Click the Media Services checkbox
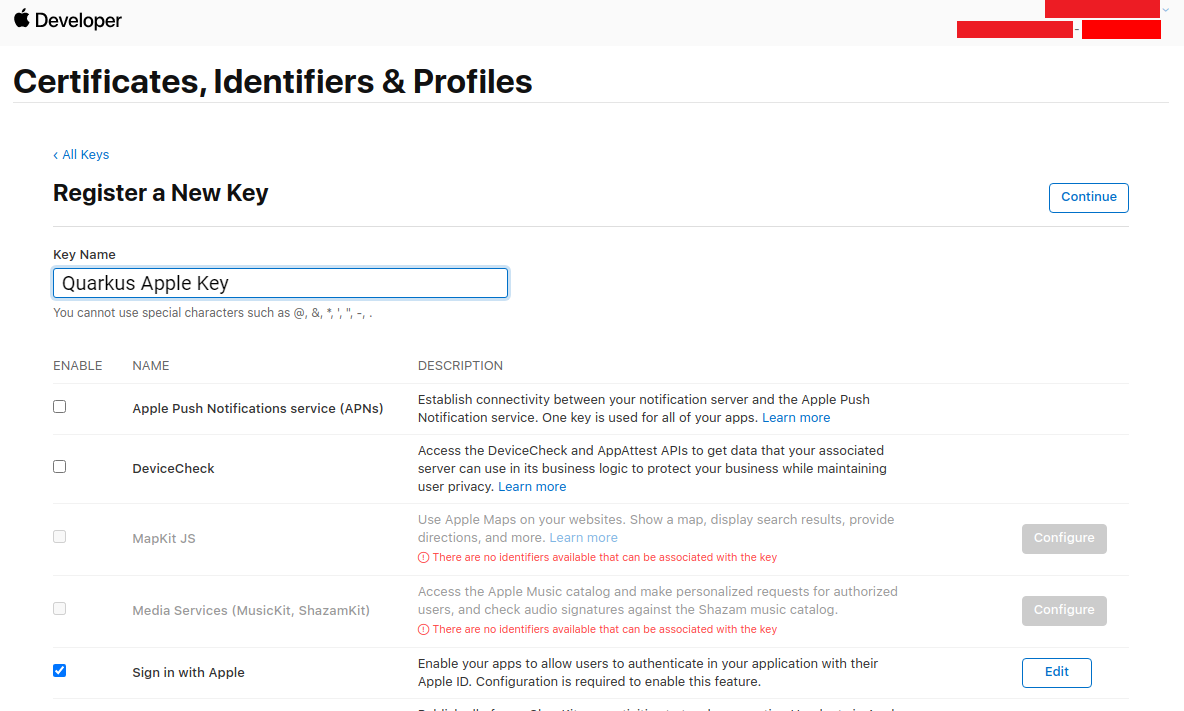1184x711 pixels. [60, 608]
